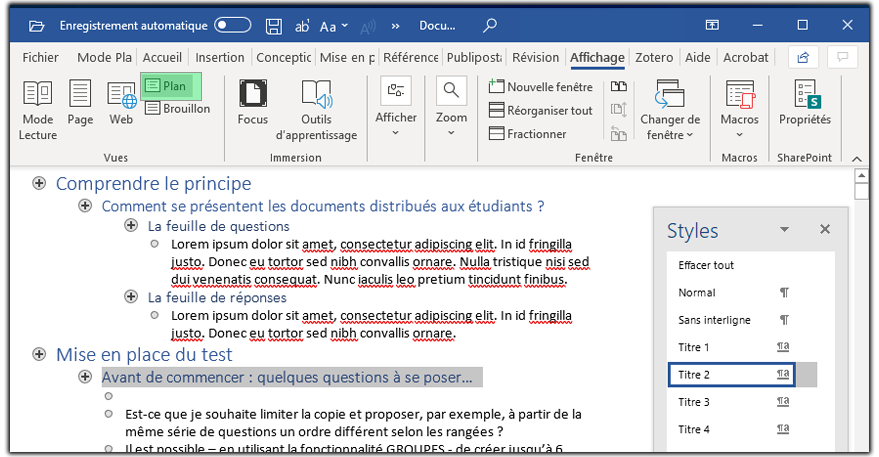Screen dimensions: 879x457
Task: Open ribbon display options icon
Action: pos(712,25)
